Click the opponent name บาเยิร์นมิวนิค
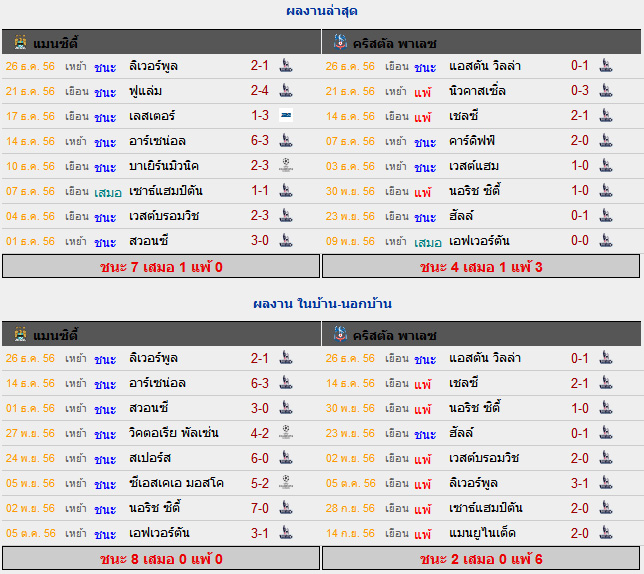644x574 pixels. click(163, 165)
